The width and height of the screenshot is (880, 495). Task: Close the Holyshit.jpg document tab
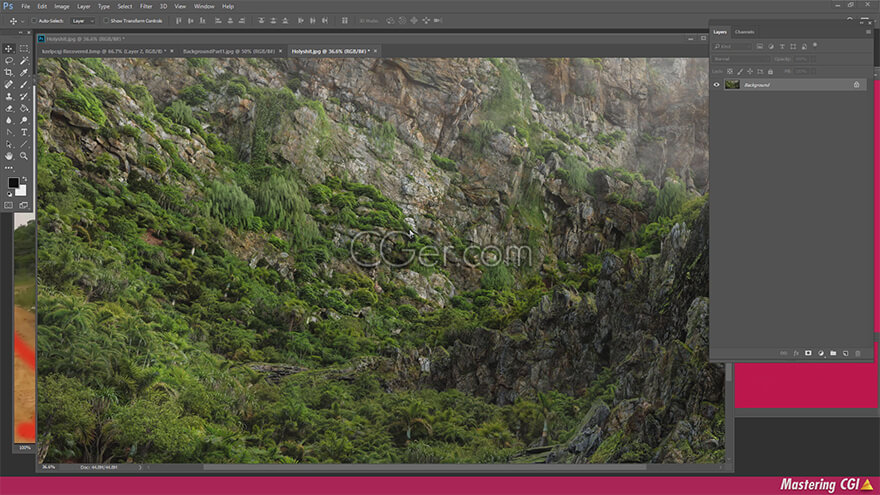point(375,51)
